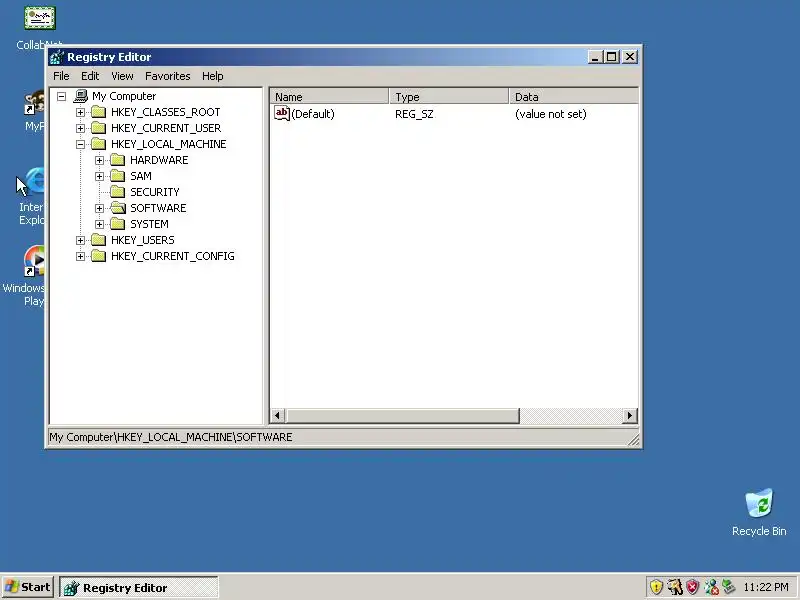Click the HKEY_CURRENT_CONFIG folder icon

[98, 256]
